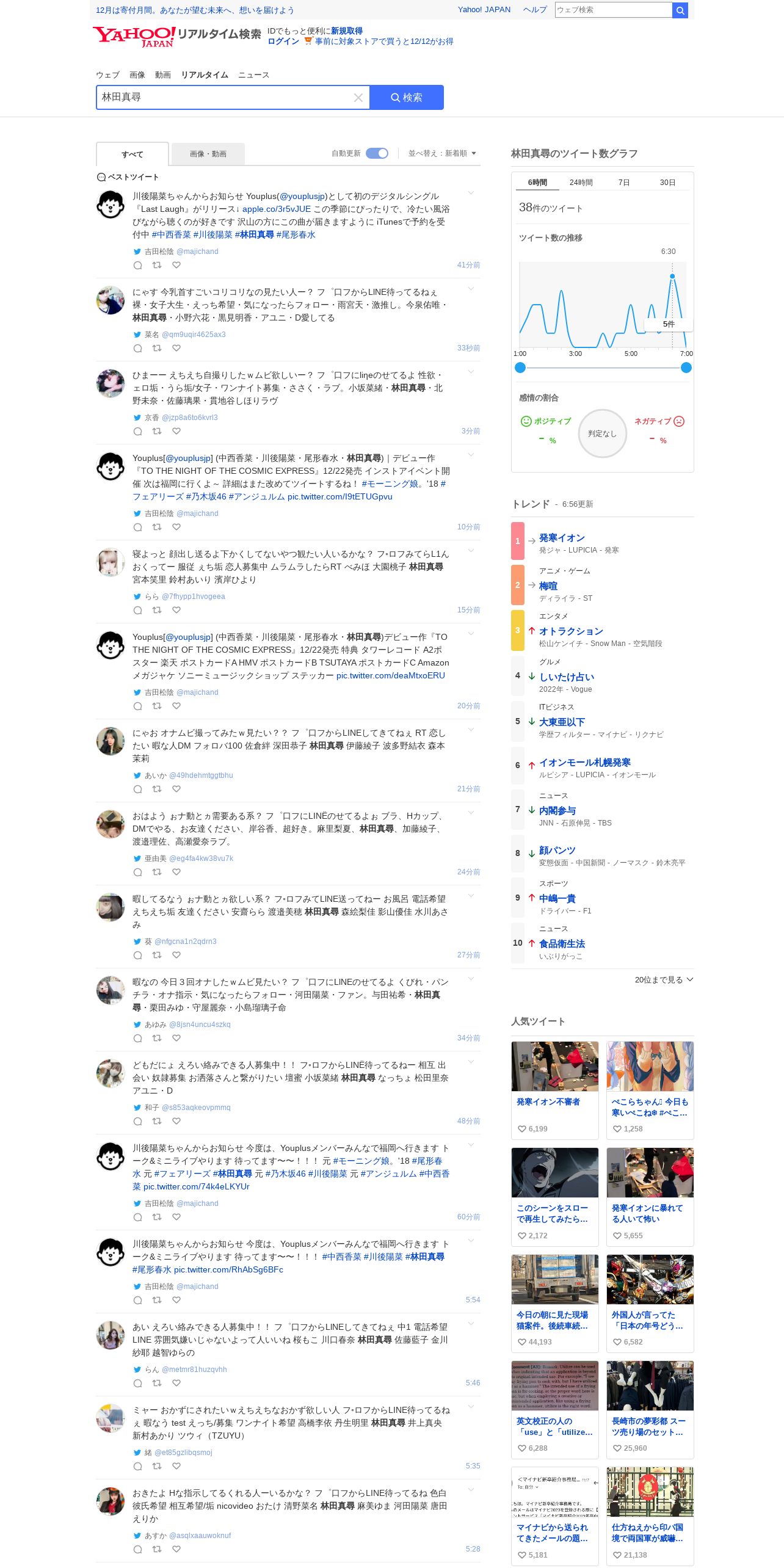Like the tweet by 葵 @nfgcna1n2qdrn3

176,955
